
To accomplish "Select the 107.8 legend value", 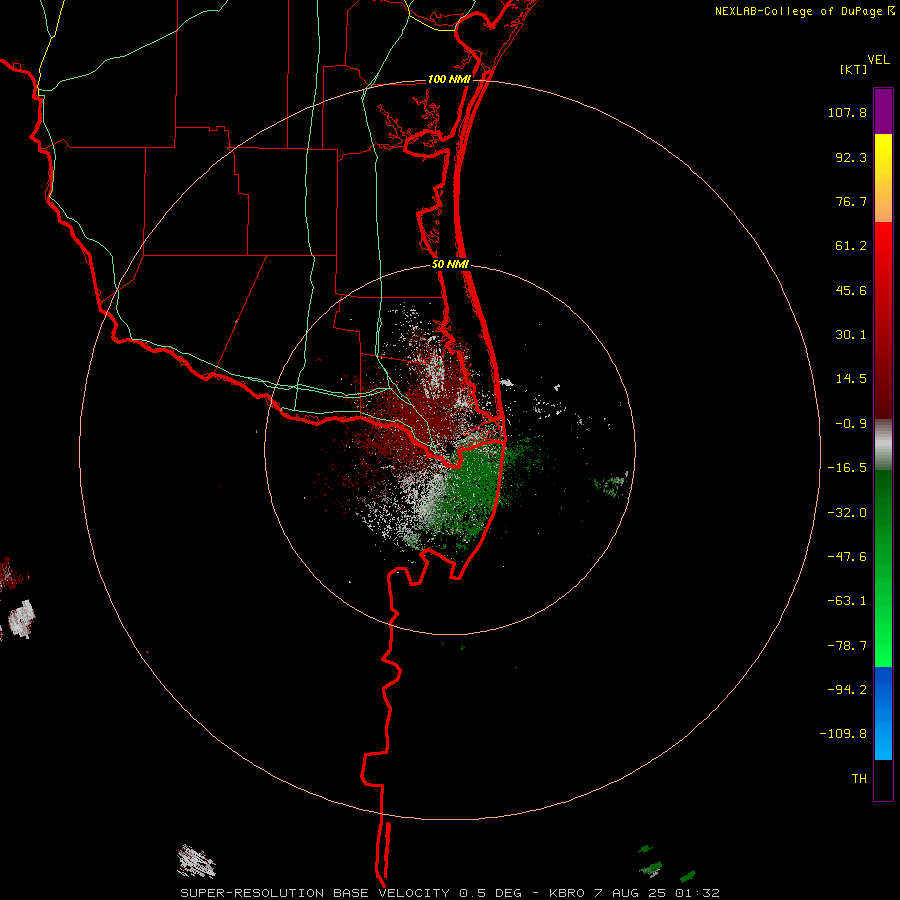I will pyautogui.click(x=847, y=113).
